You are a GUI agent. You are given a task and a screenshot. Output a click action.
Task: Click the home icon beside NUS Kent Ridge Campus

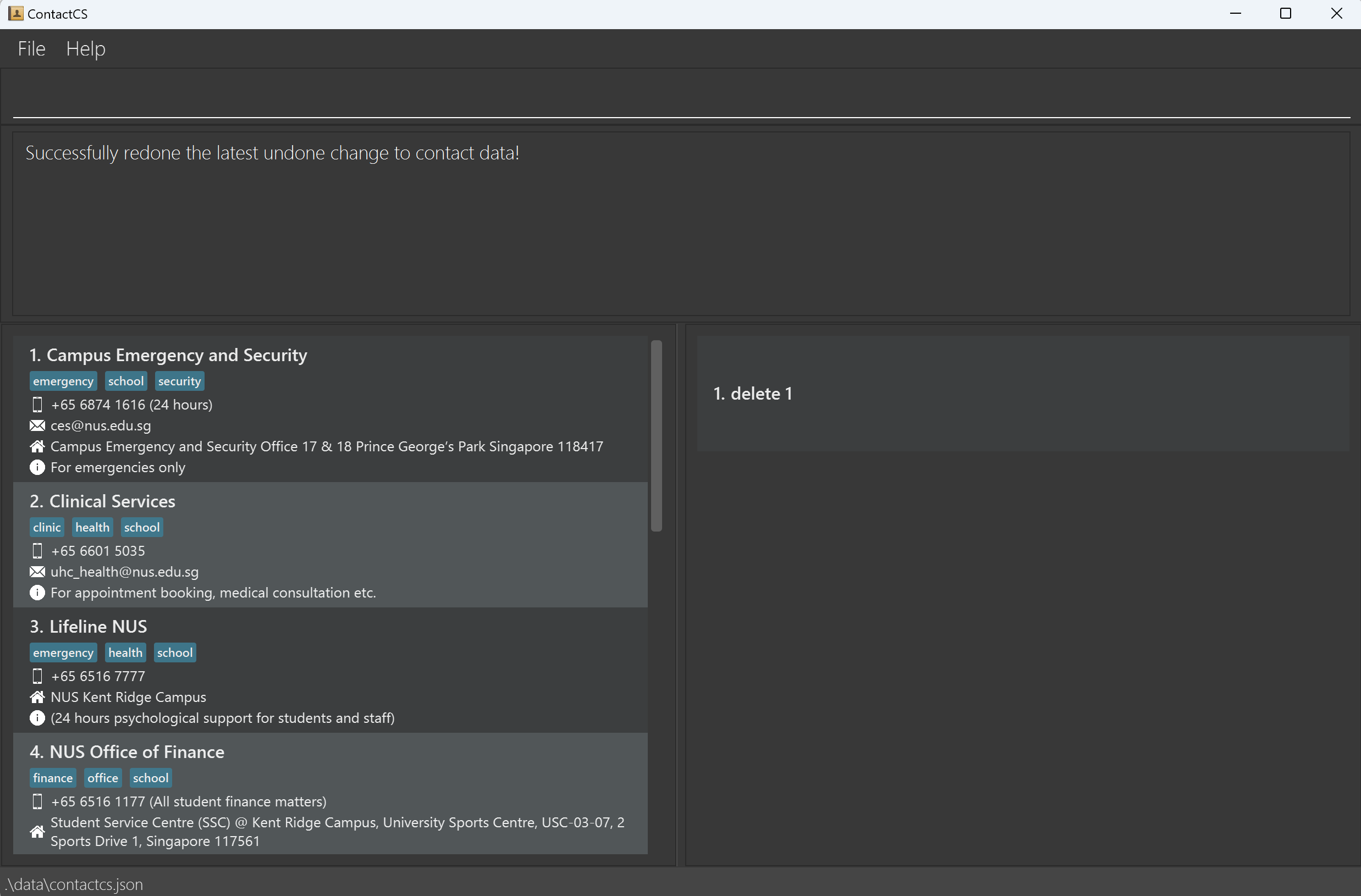pos(37,697)
